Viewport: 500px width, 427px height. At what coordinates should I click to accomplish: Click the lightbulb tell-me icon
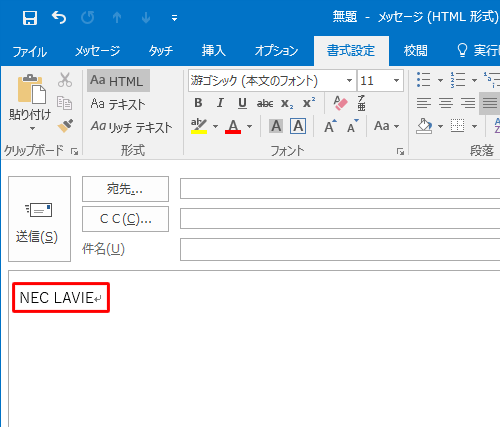pos(462,50)
